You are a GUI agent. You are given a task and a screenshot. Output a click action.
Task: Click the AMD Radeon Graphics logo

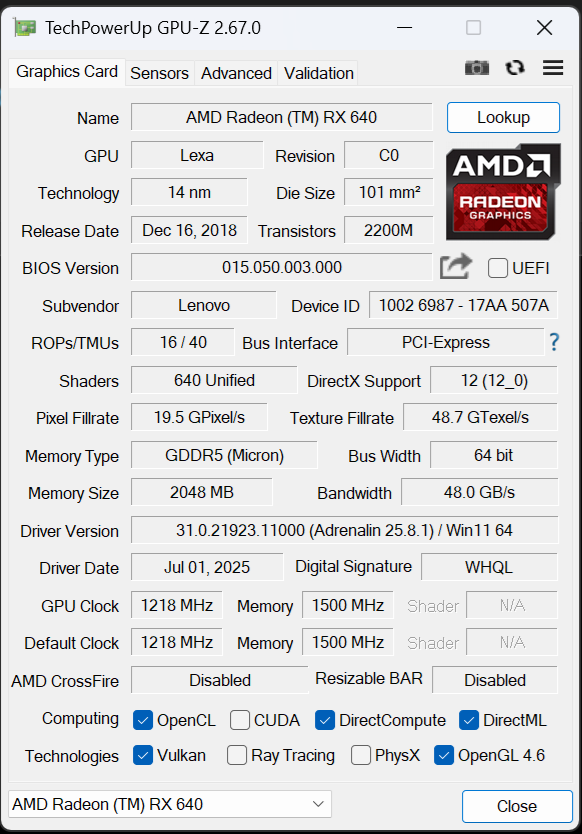[x=502, y=191]
